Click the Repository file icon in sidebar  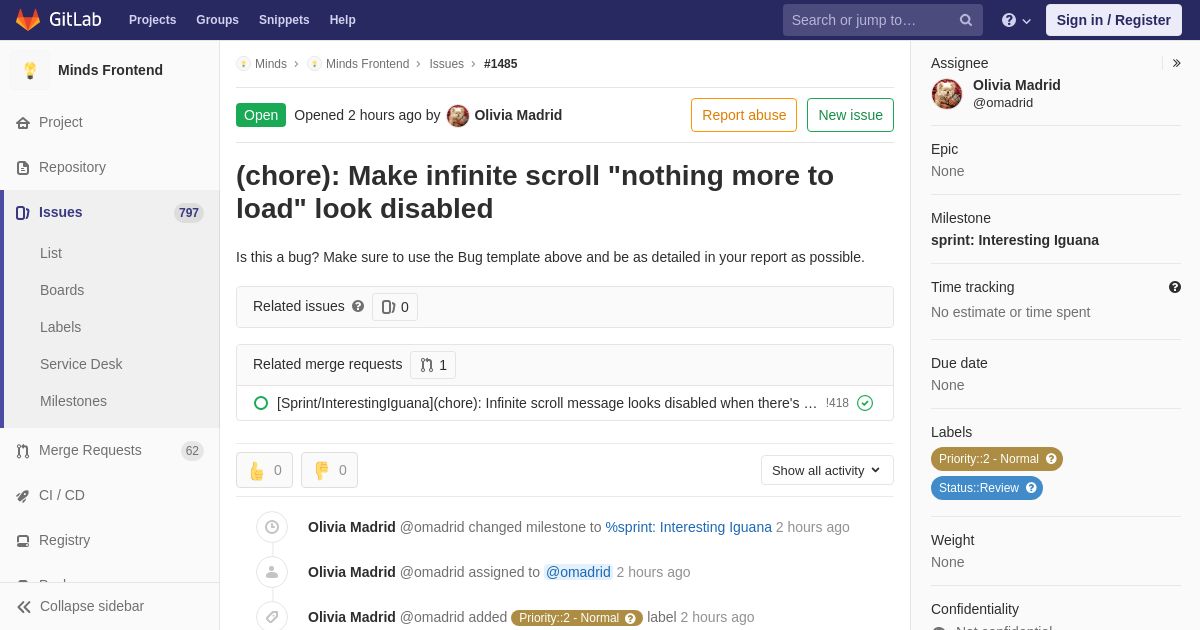point(23,168)
